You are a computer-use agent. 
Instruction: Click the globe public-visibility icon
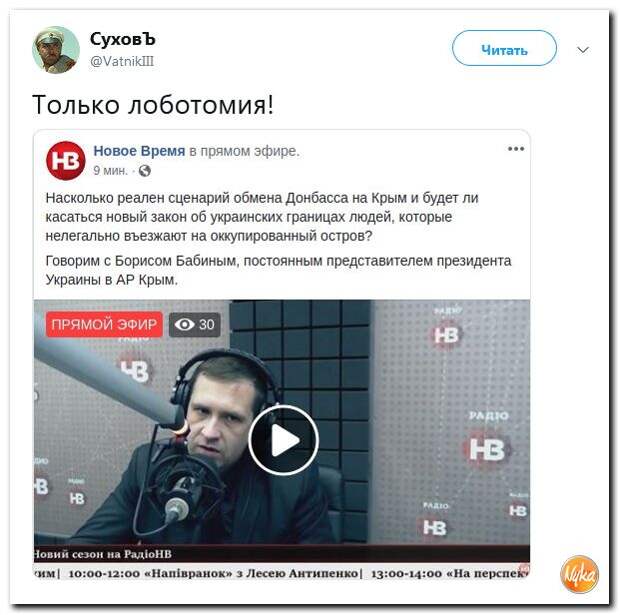click(x=145, y=171)
